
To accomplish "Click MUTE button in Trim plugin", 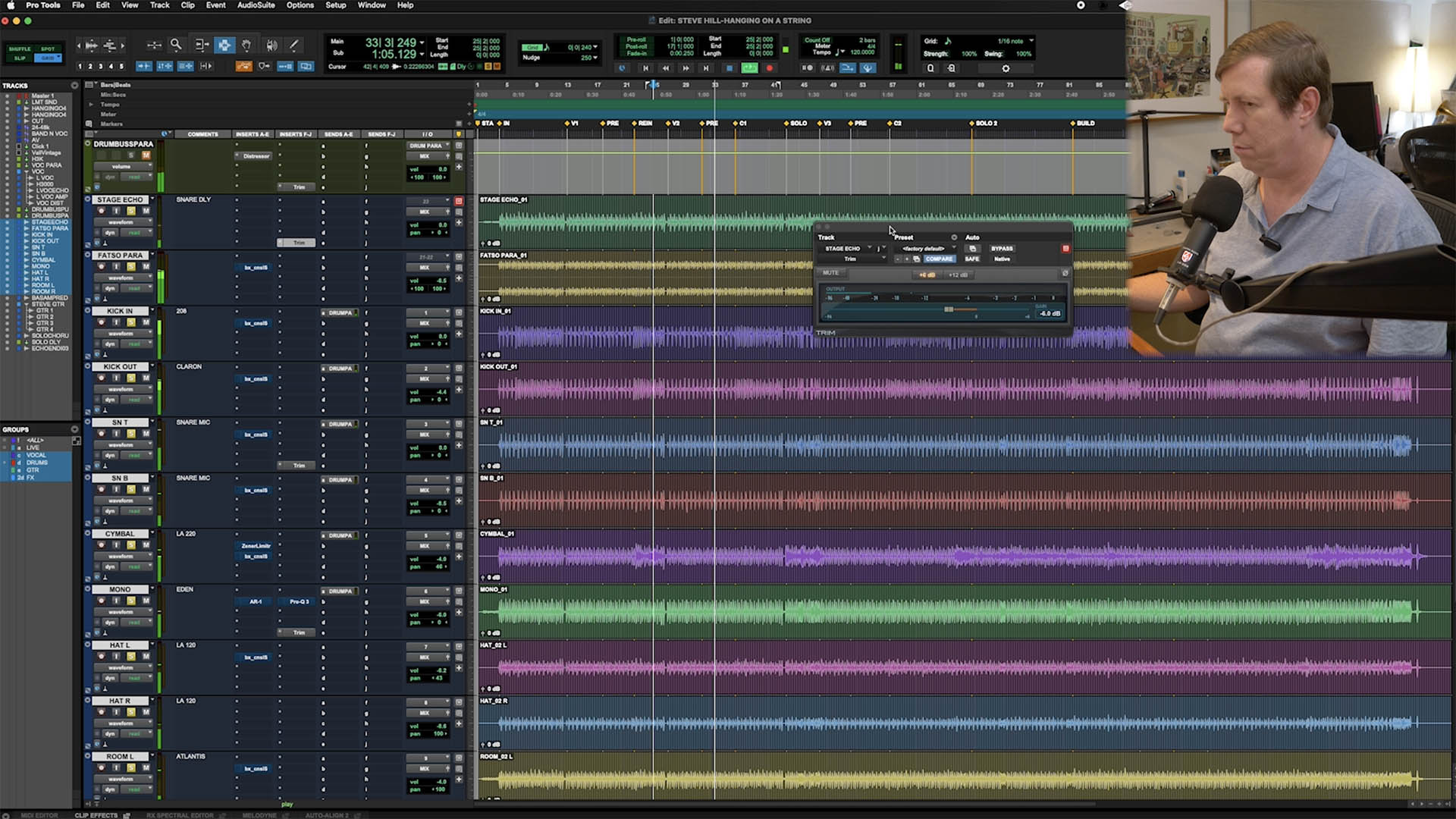I will [x=831, y=273].
